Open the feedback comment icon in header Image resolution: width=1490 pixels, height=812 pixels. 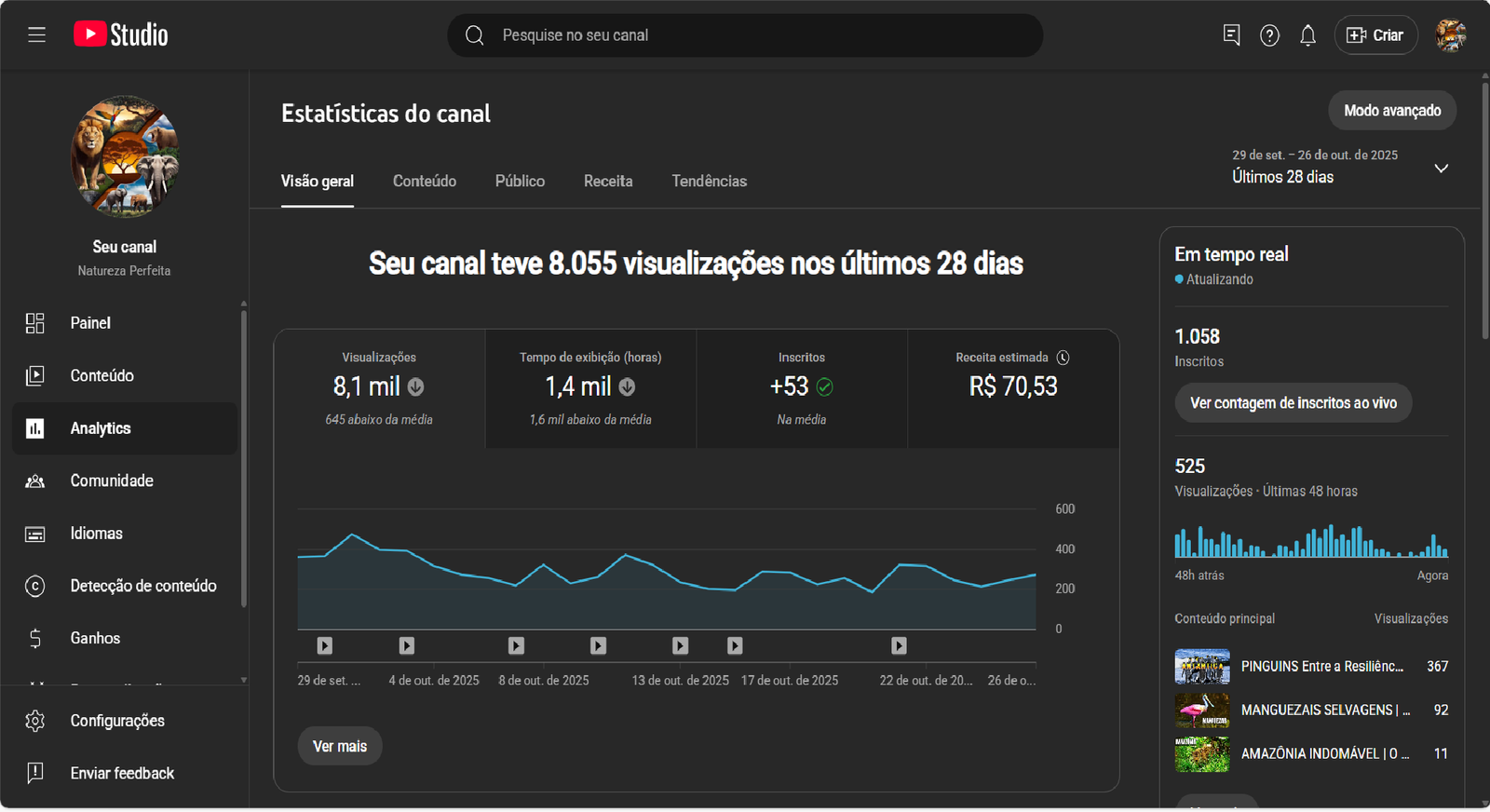point(1231,35)
